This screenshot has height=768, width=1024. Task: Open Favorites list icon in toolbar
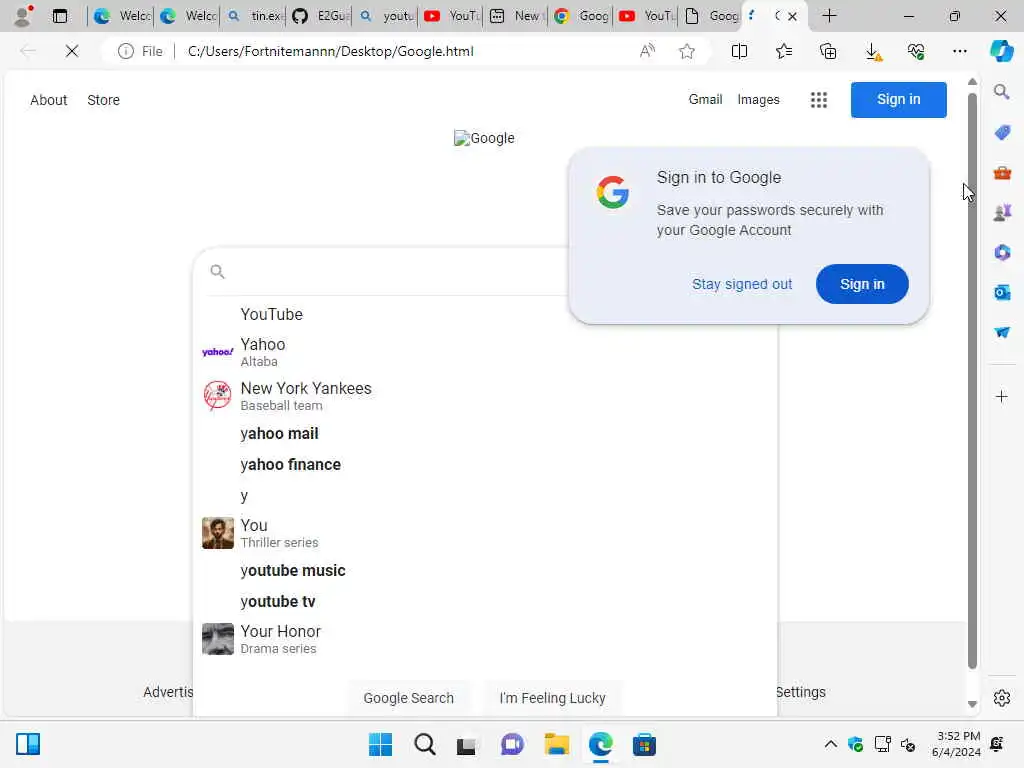pyautogui.click(x=784, y=51)
